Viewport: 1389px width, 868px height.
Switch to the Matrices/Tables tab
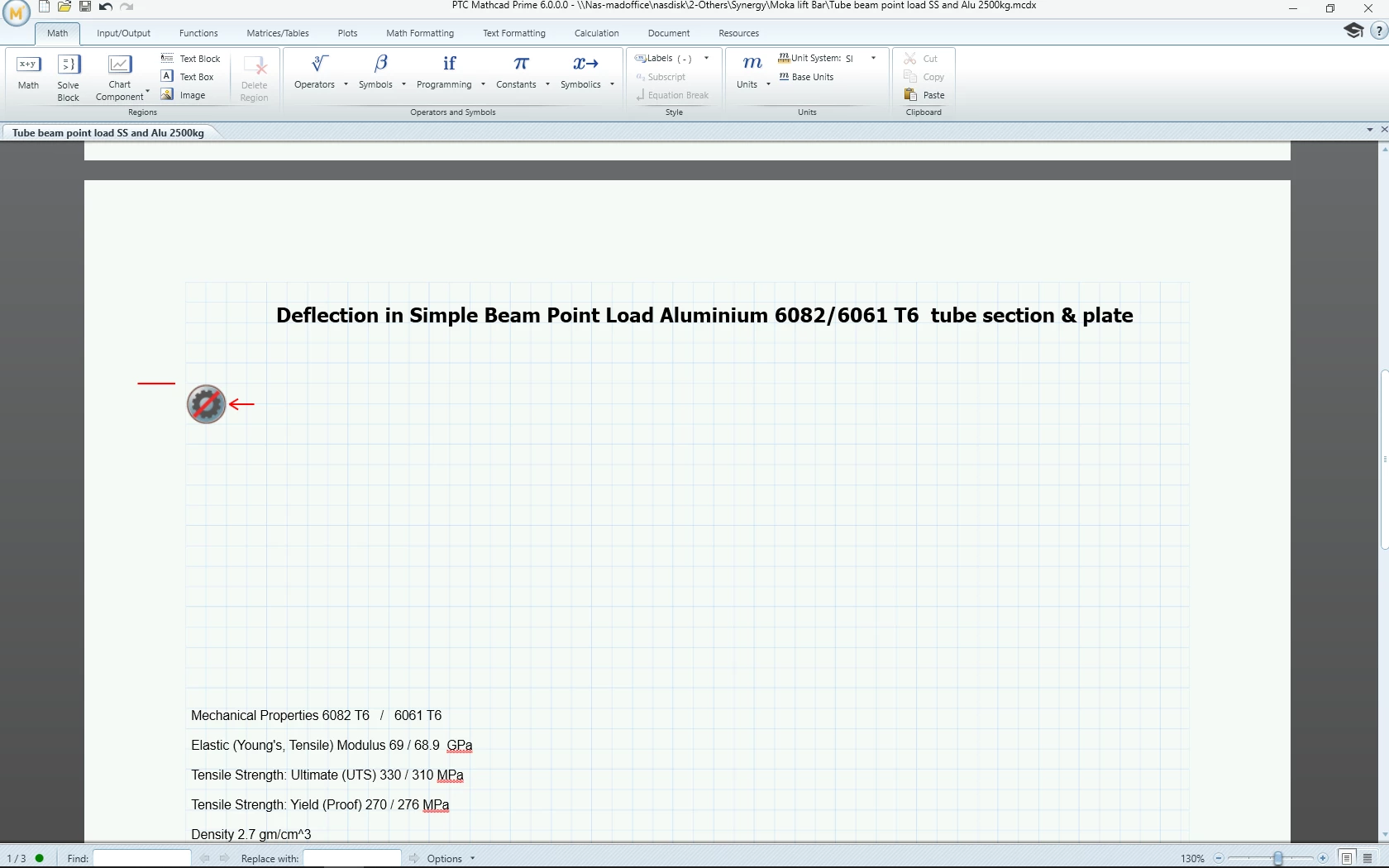[278, 33]
